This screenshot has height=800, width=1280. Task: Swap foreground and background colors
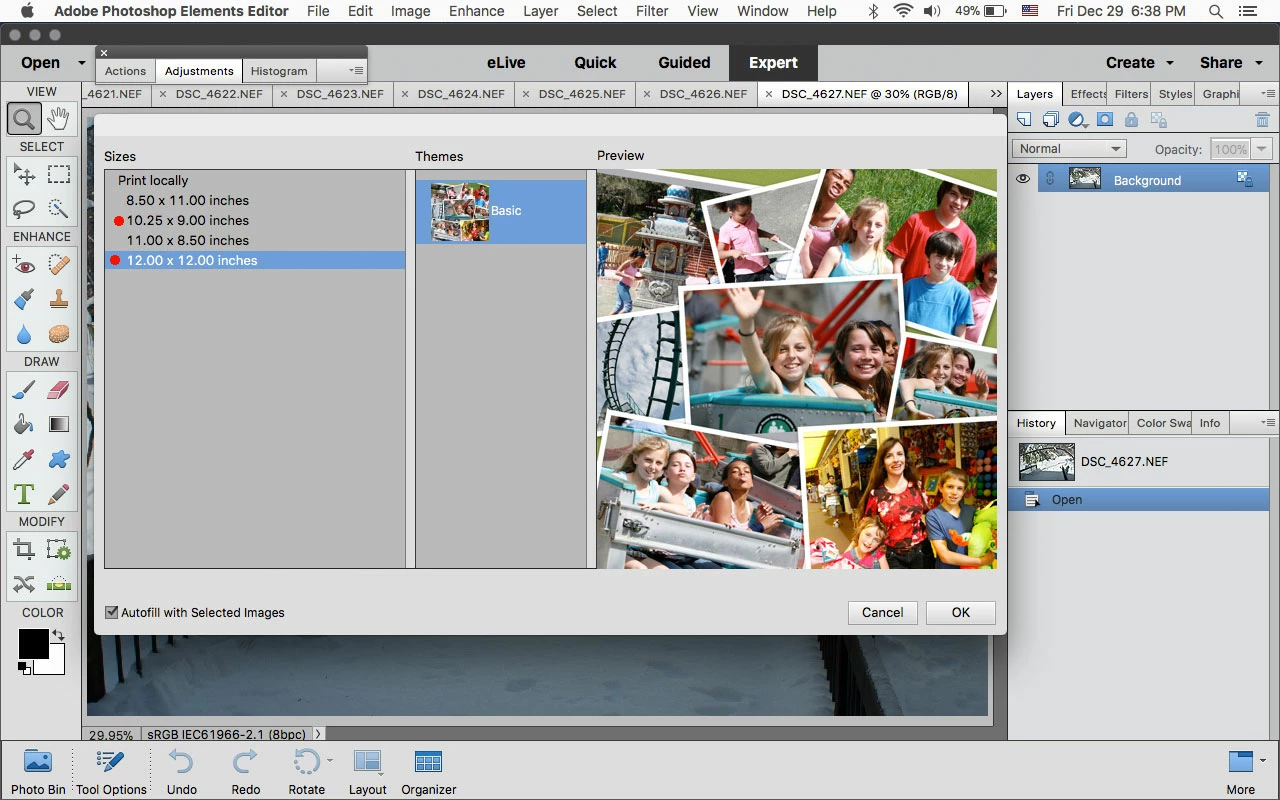click(58, 635)
